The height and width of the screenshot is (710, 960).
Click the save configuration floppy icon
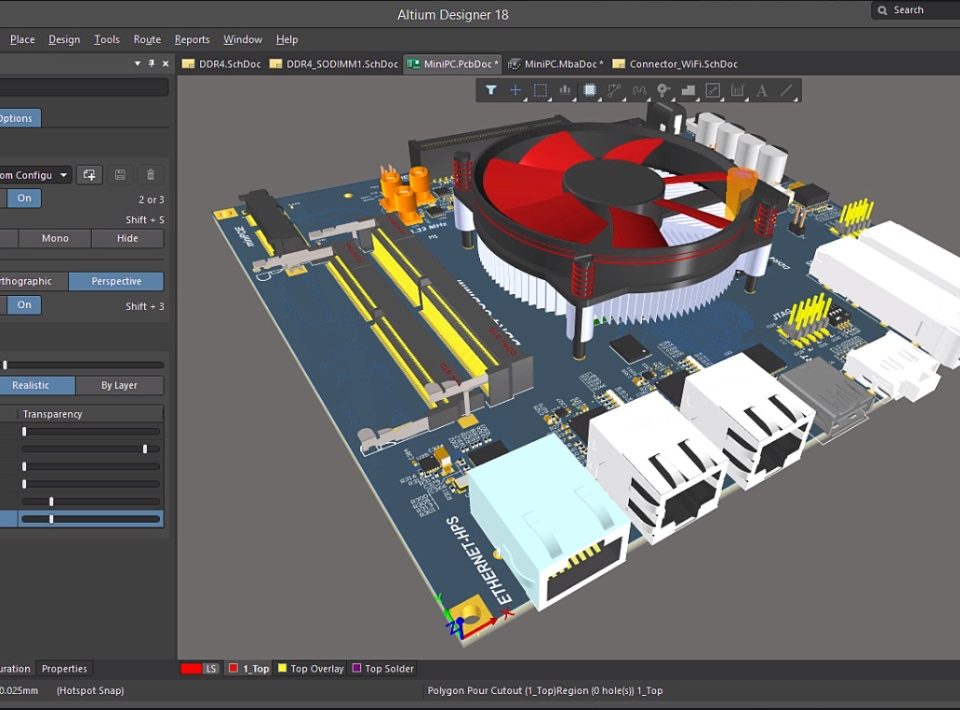[x=120, y=175]
